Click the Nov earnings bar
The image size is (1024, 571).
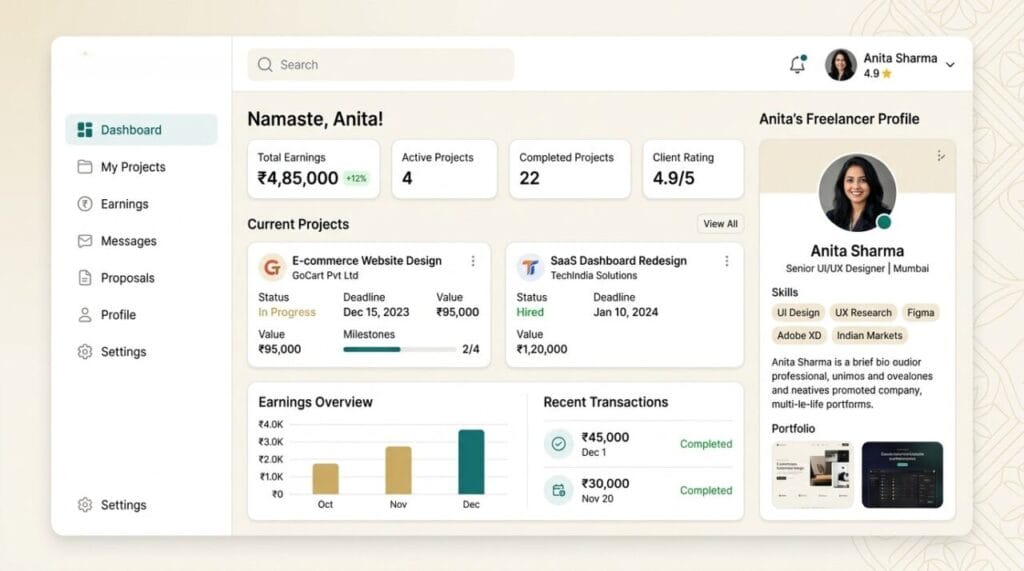[x=398, y=470]
